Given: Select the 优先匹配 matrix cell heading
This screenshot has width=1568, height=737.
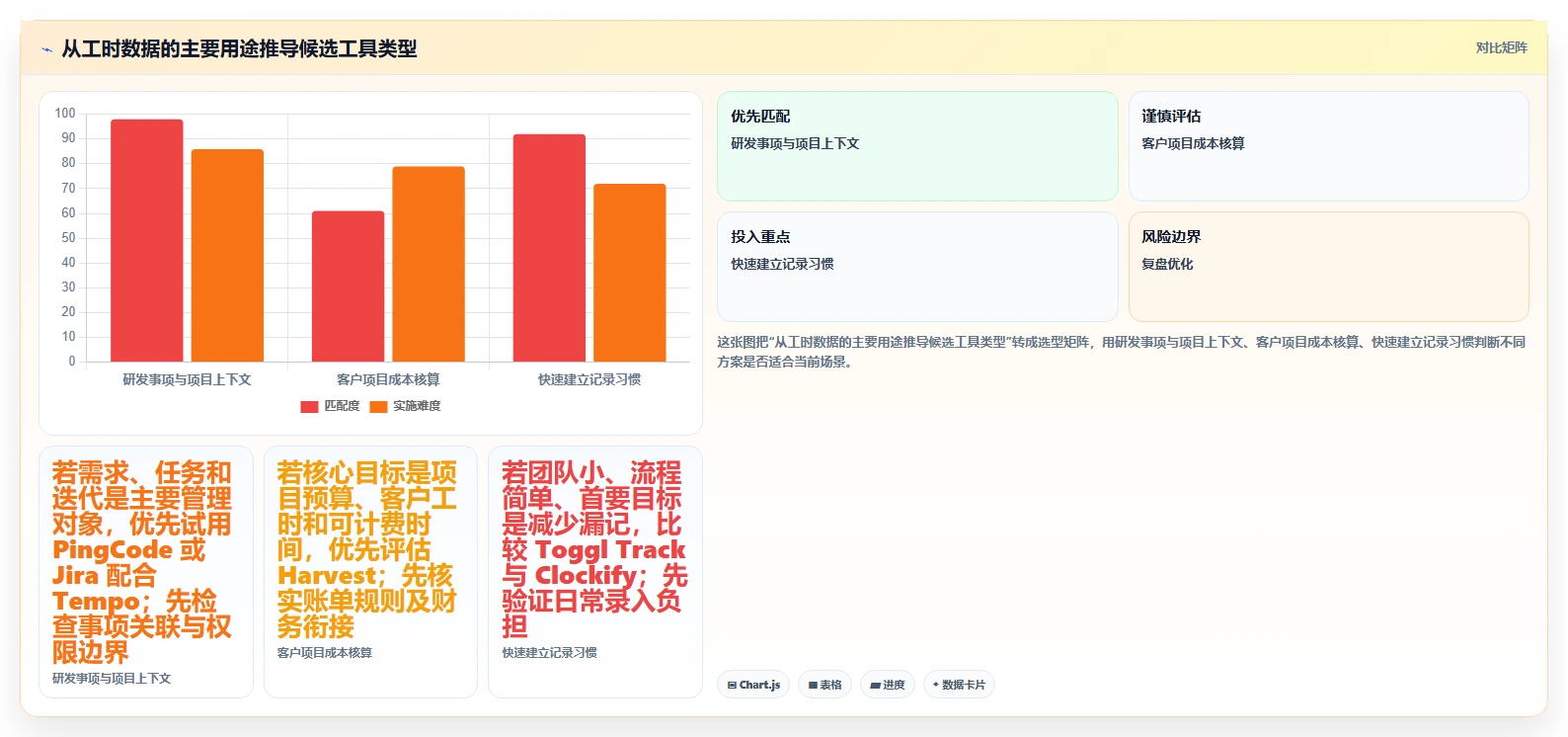Looking at the screenshot, I should [760, 117].
